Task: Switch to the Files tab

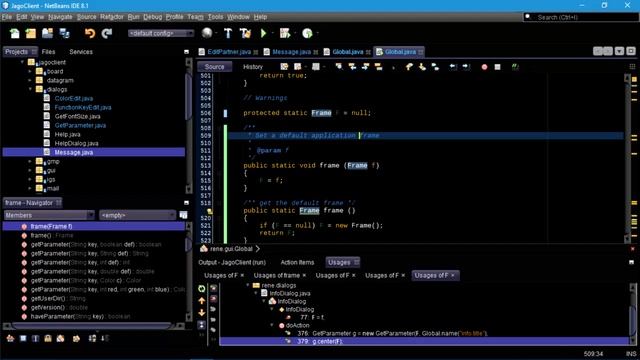Action: 48,52
